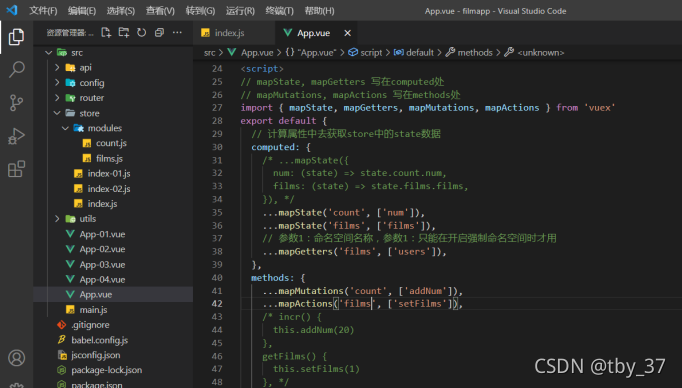This screenshot has height=388, width=682.
Task: Open store index.js in the file tree
Action: pos(113,204)
